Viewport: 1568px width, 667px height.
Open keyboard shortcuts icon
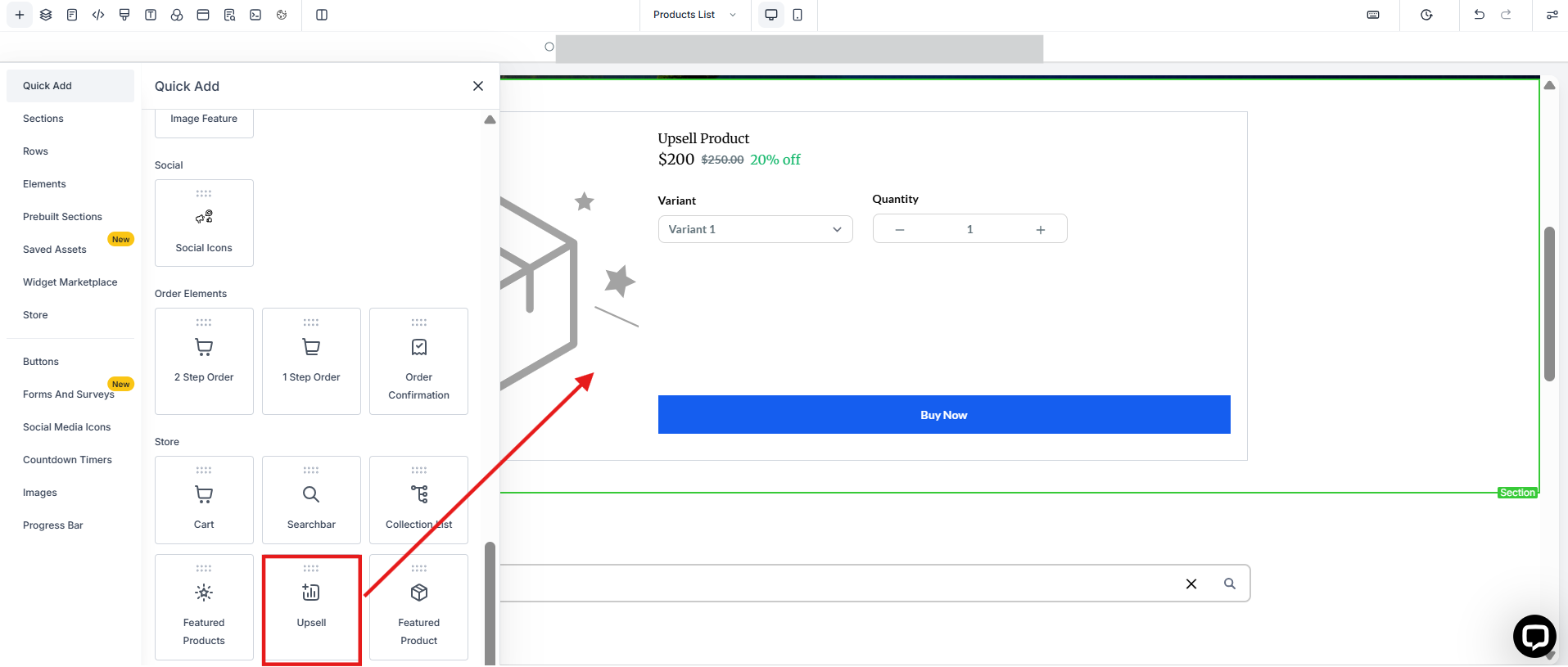click(x=1373, y=15)
